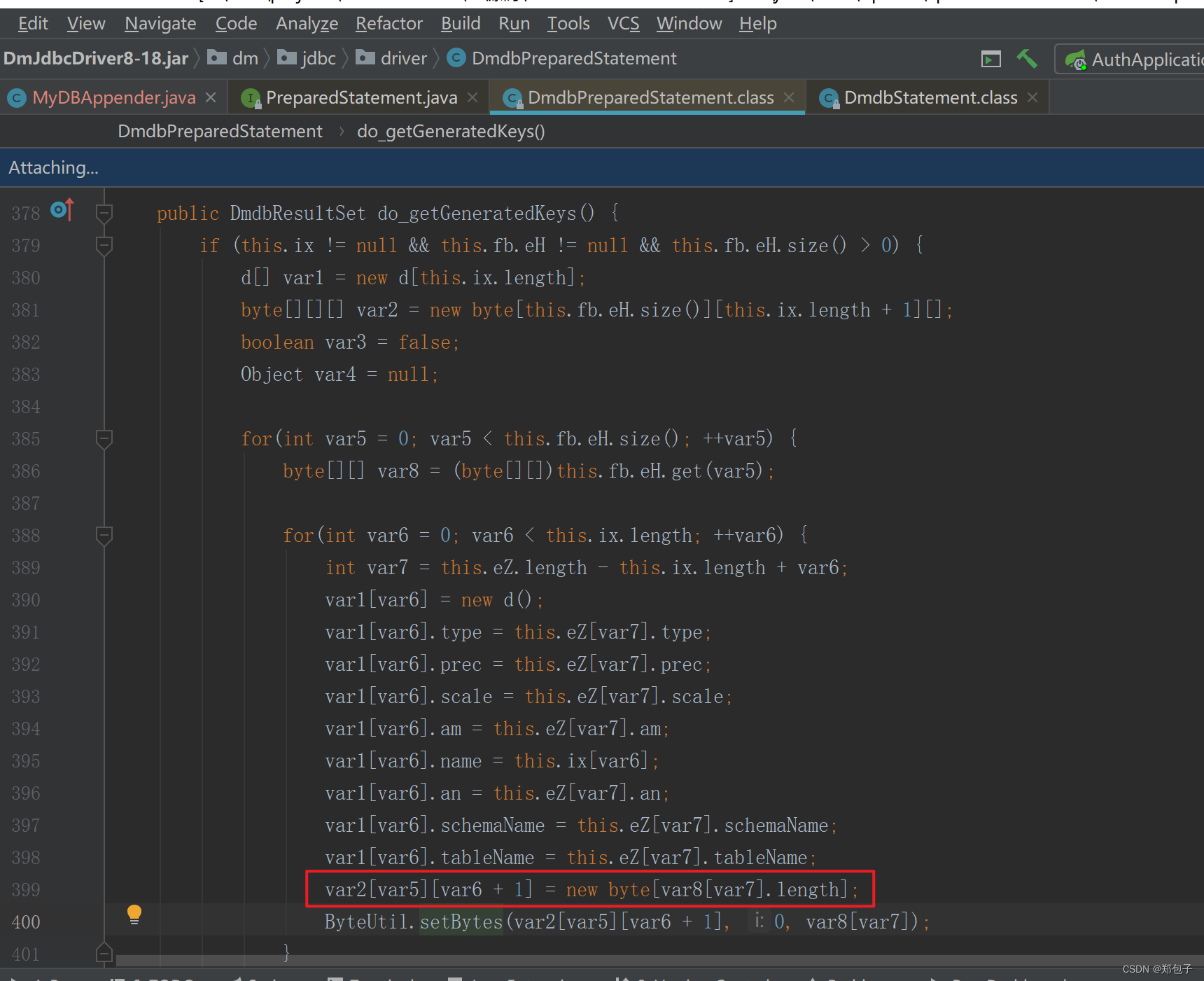The image size is (1204, 981).
Task: Open the View menu
Action: point(86,24)
